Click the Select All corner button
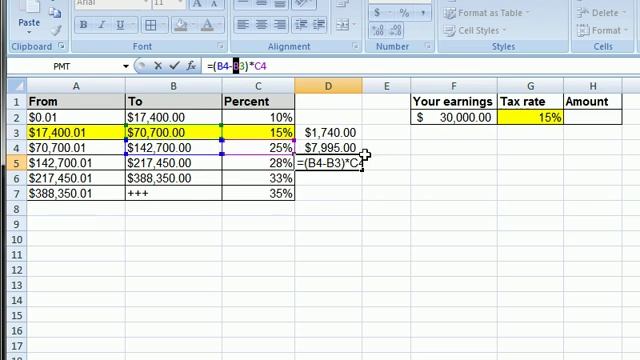Viewport: 640px width, 360px height. (x=17, y=86)
